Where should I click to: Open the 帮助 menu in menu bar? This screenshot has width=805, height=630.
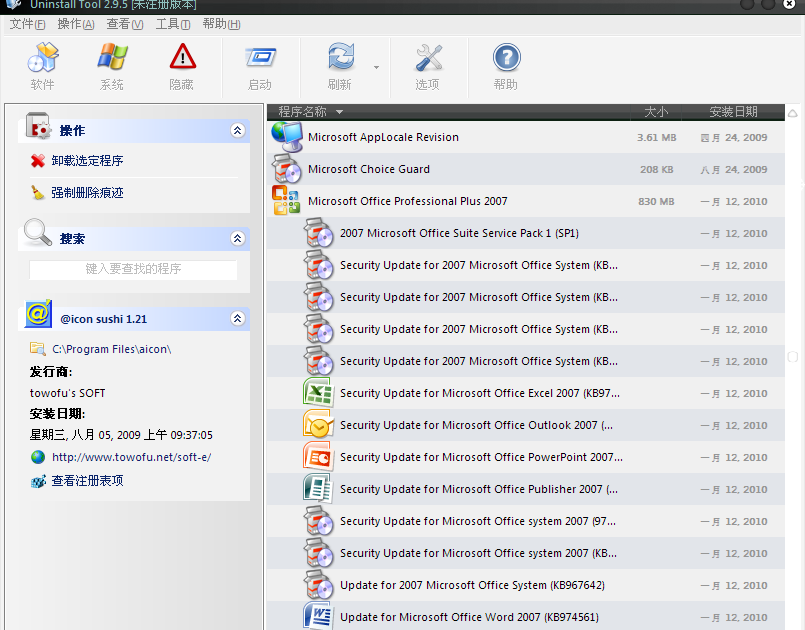click(x=221, y=24)
